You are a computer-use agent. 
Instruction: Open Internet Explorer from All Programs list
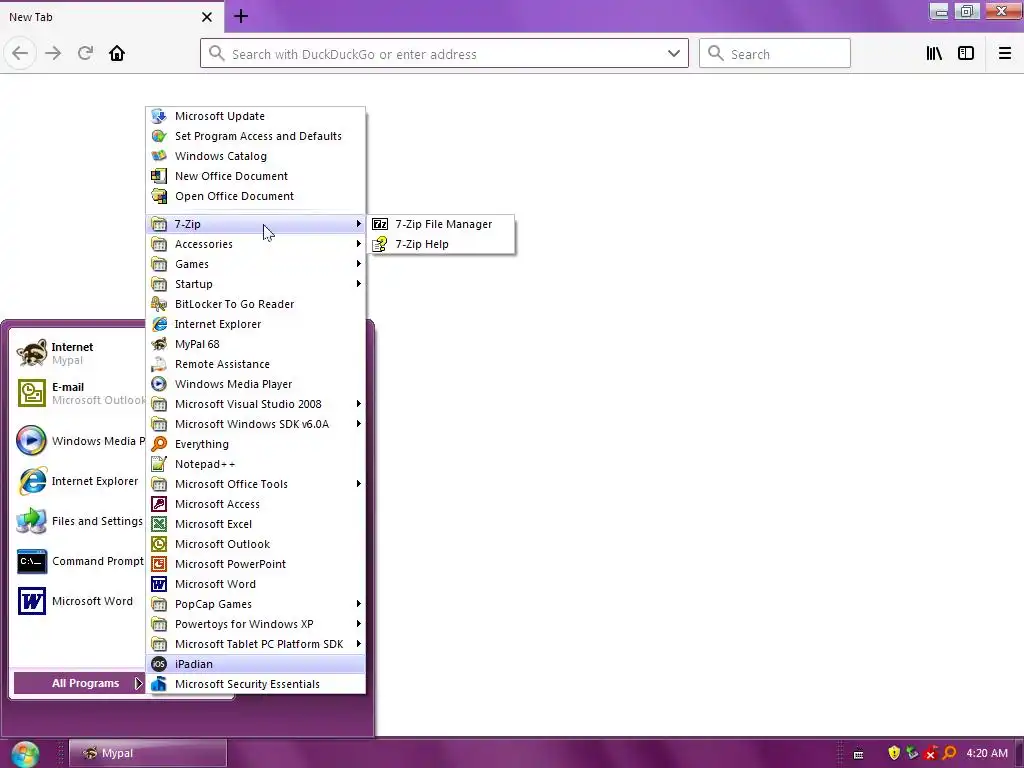click(x=255, y=324)
